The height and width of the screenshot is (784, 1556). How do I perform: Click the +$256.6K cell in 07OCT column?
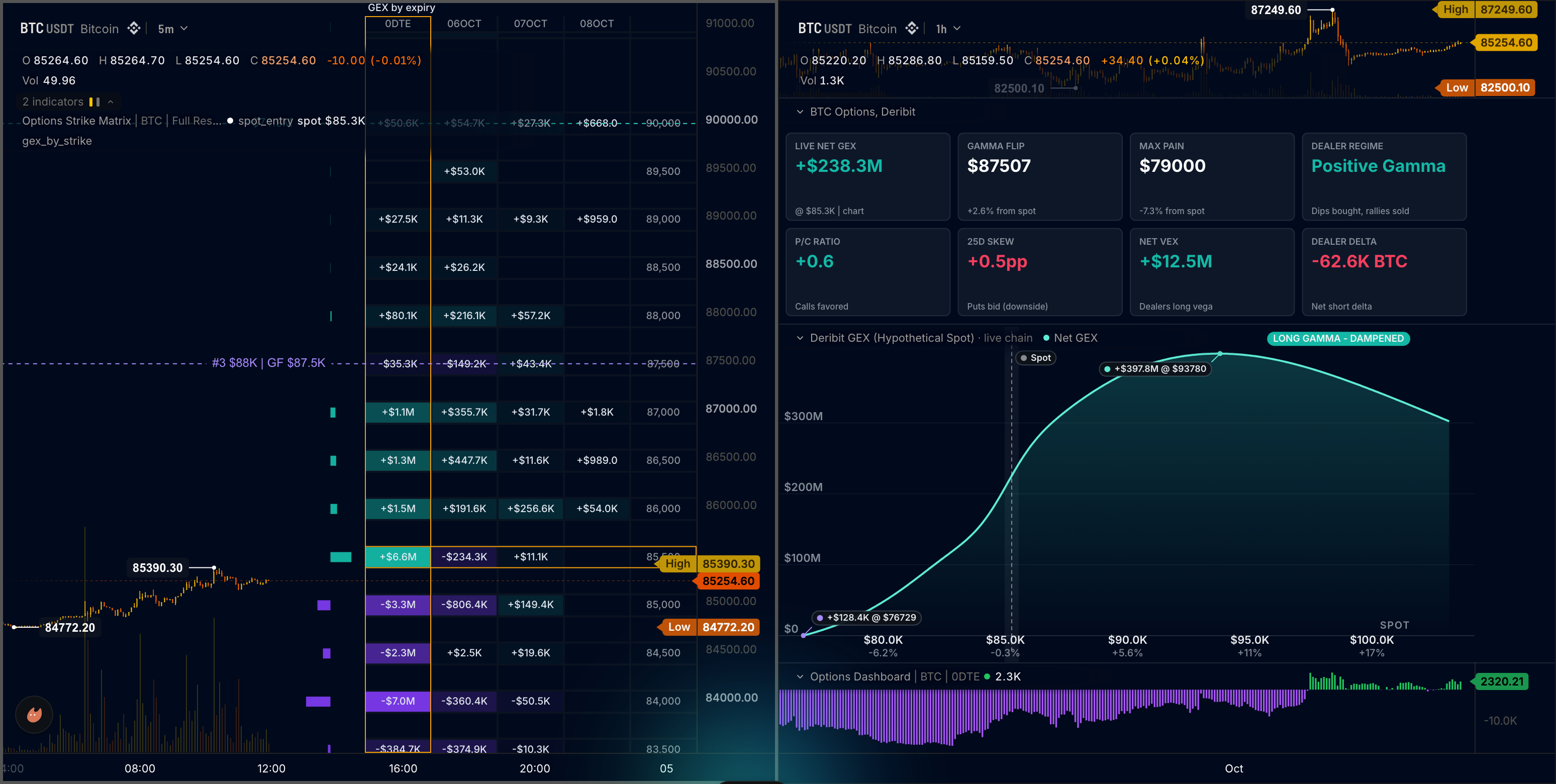pyautogui.click(x=530, y=509)
